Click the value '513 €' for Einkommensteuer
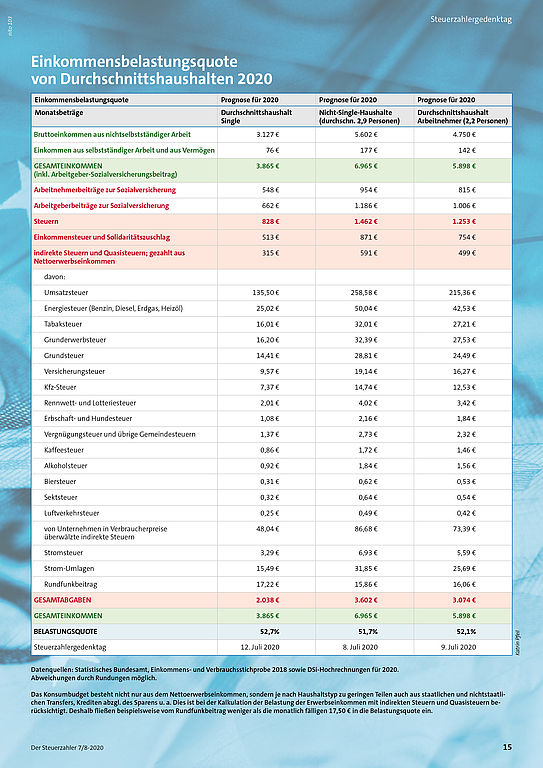The height and width of the screenshot is (768, 543). tap(271, 237)
